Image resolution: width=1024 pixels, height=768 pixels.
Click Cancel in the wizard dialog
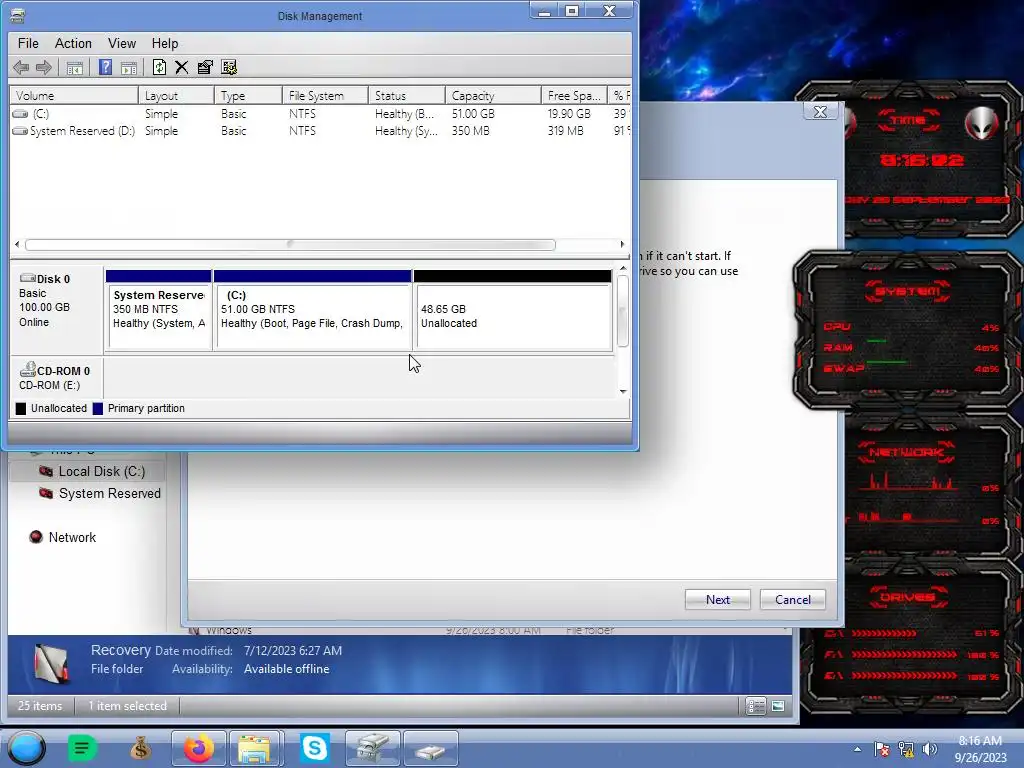pyautogui.click(x=793, y=600)
